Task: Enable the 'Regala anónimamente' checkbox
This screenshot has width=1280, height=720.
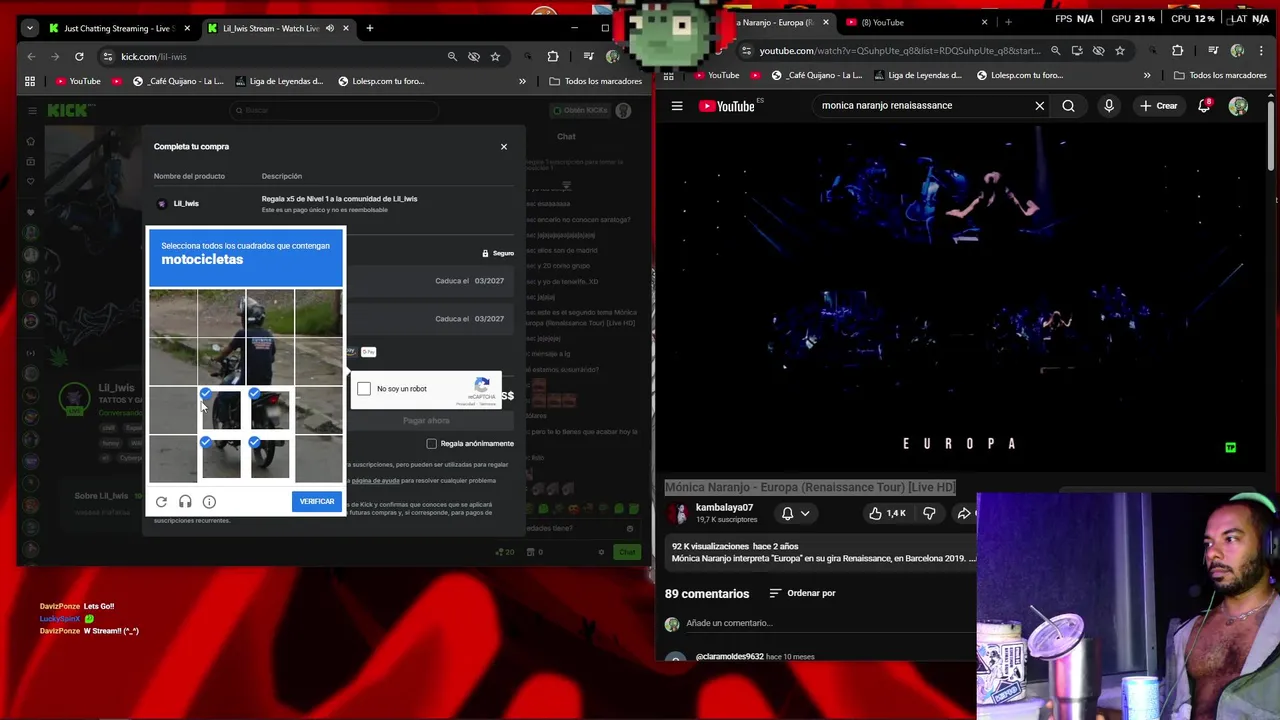Action: [431, 443]
